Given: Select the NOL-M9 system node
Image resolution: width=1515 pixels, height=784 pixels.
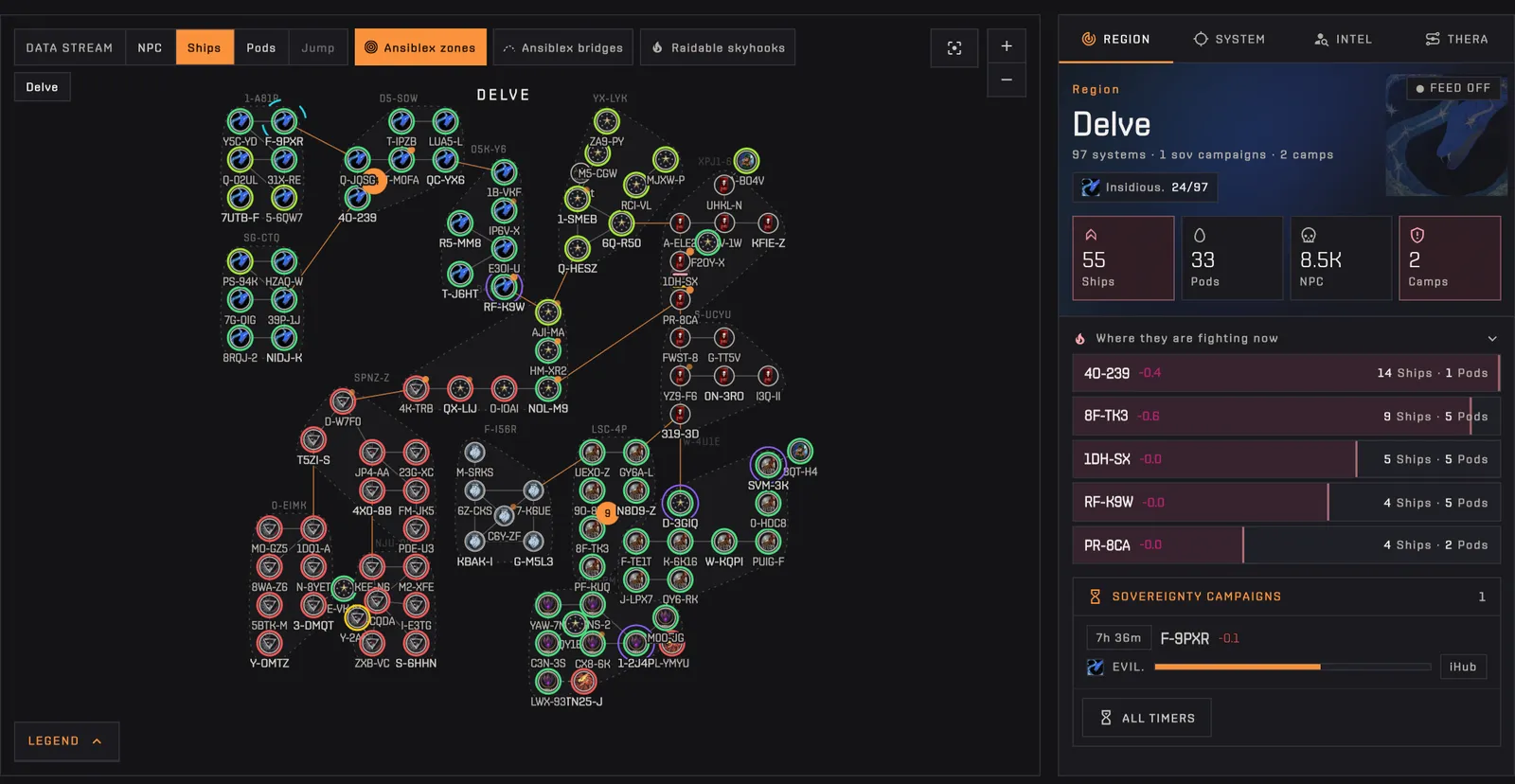Looking at the screenshot, I should [548, 389].
